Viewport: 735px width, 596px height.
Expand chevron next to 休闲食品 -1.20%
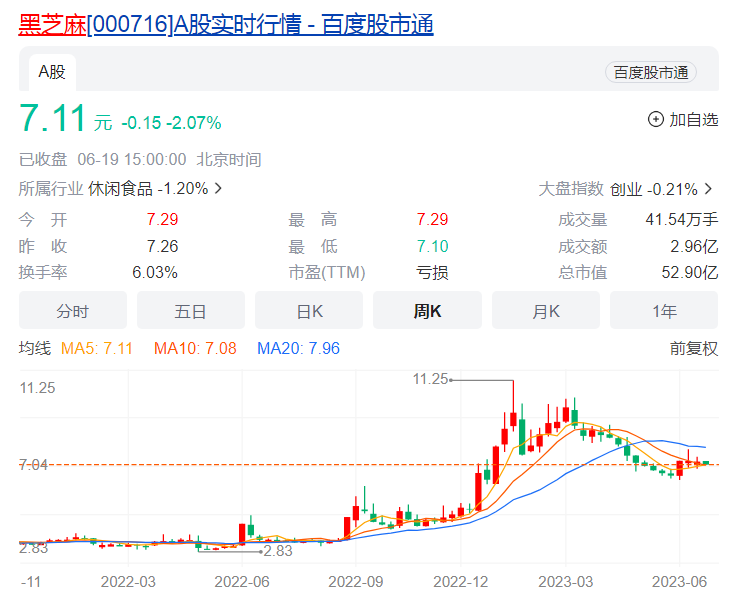pos(218,189)
